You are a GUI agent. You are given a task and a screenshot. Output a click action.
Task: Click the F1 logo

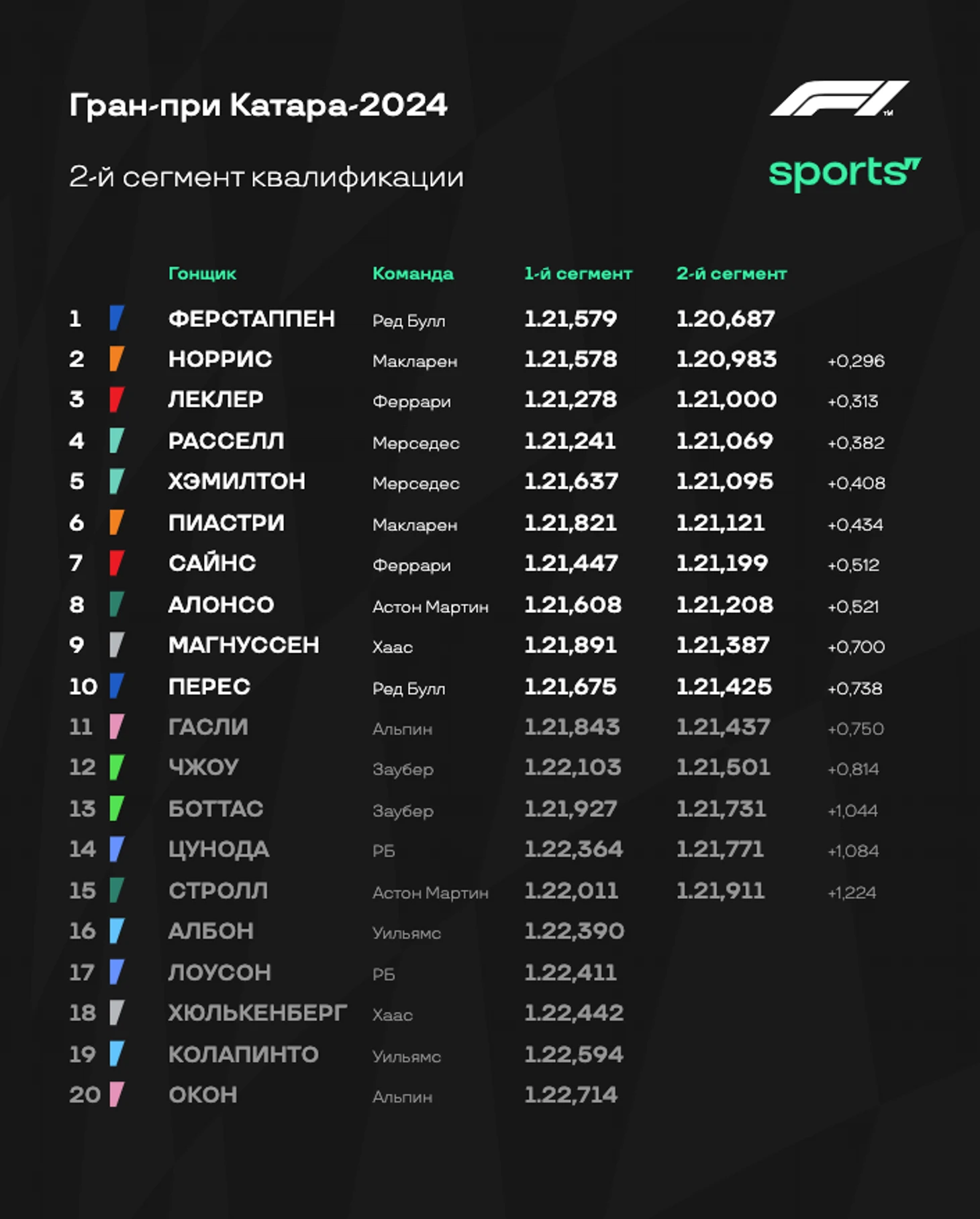point(839,99)
